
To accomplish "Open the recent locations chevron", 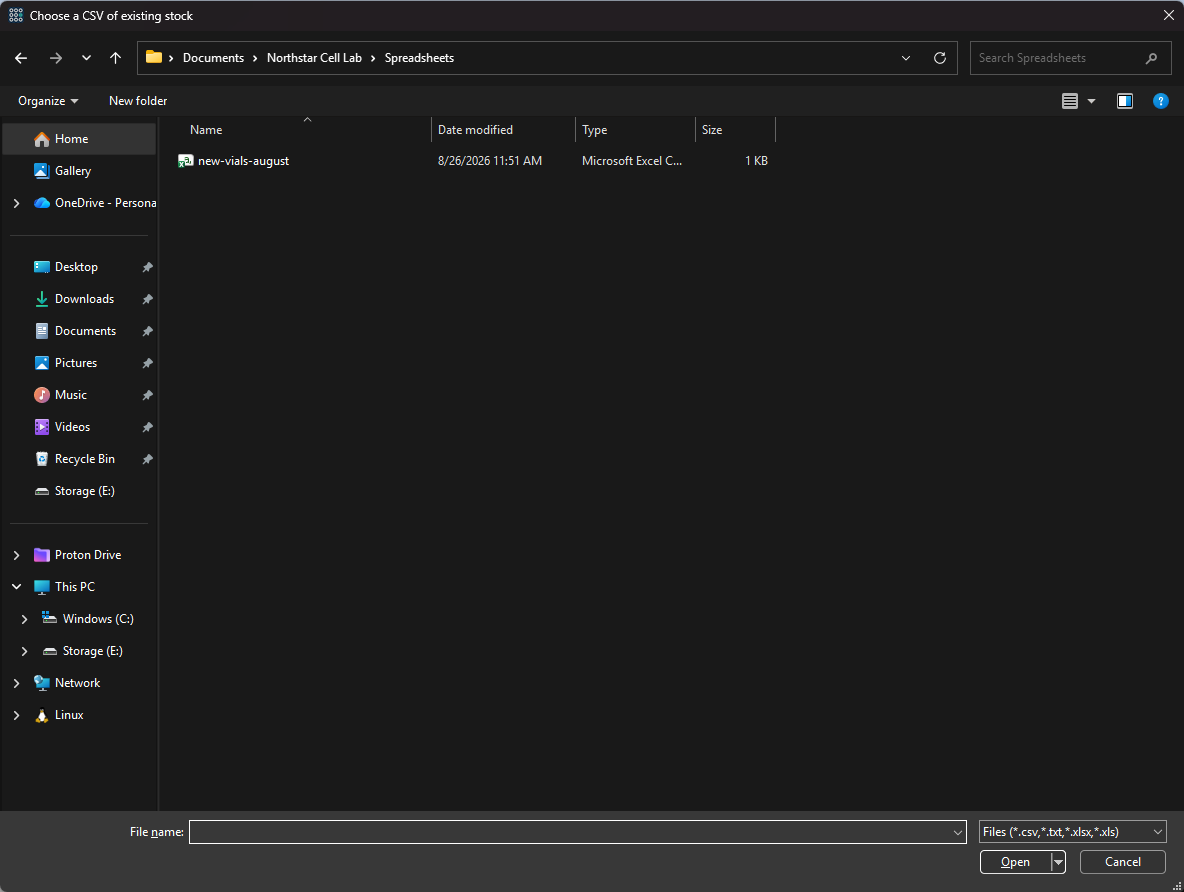I will (x=86, y=58).
